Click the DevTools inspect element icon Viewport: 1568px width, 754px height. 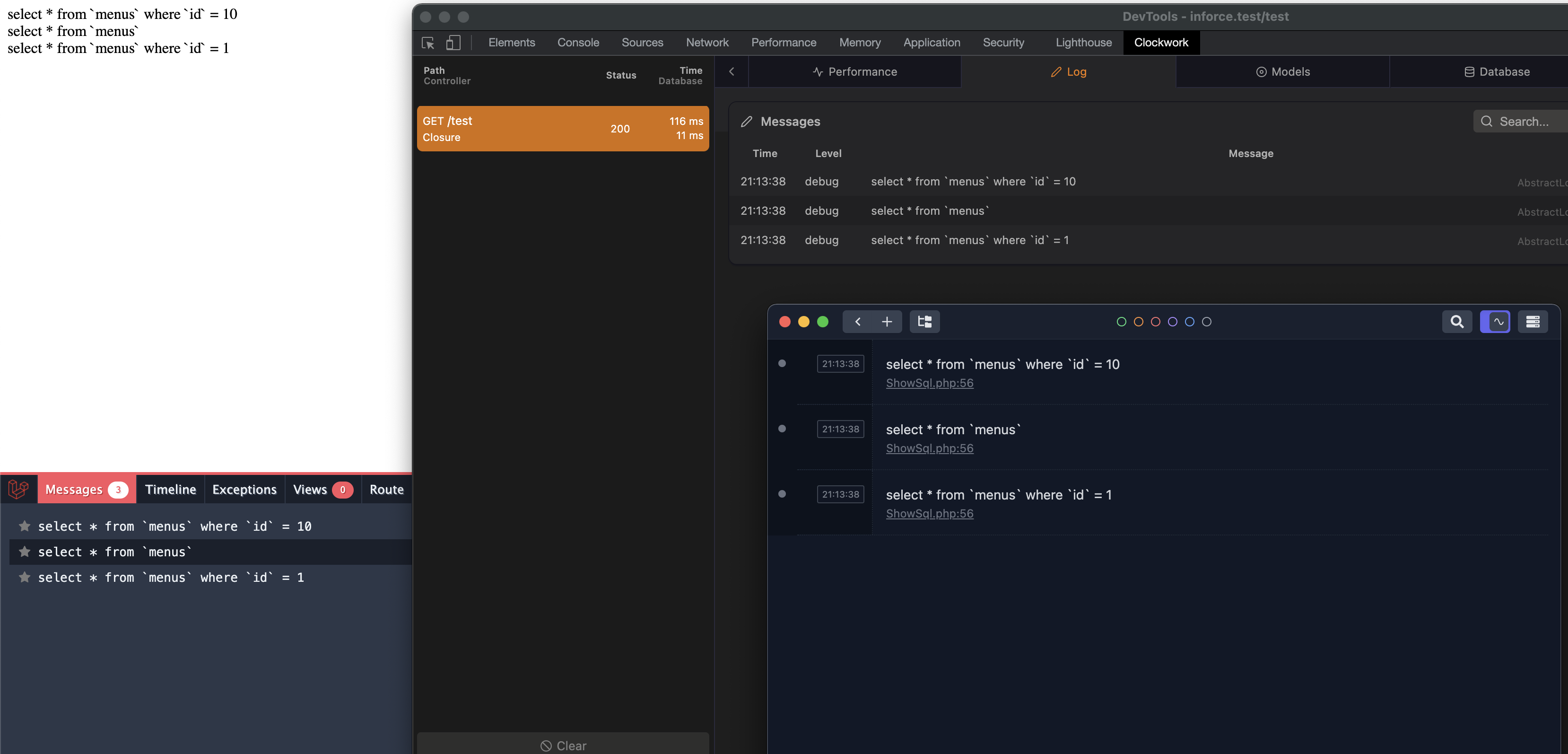pyautogui.click(x=428, y=43)
